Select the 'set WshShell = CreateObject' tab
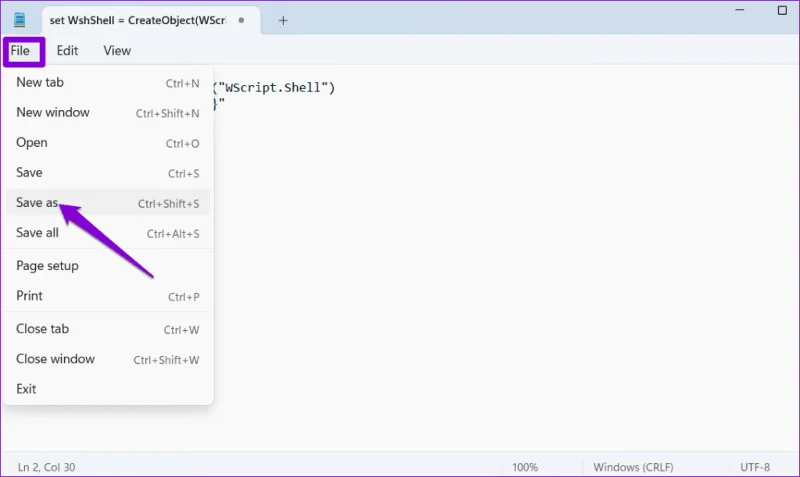 pyautogui.click(x=151, y=20)
